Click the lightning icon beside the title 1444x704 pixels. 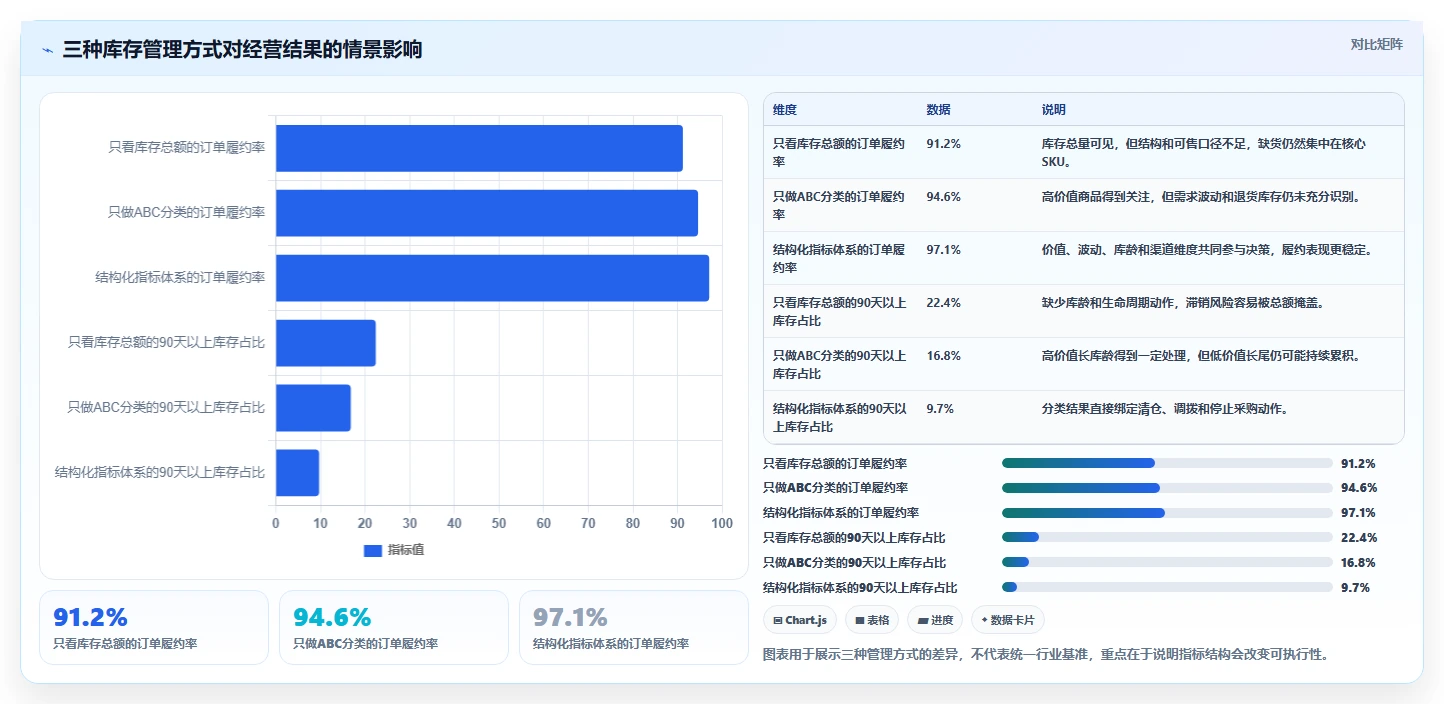point(47,50)
